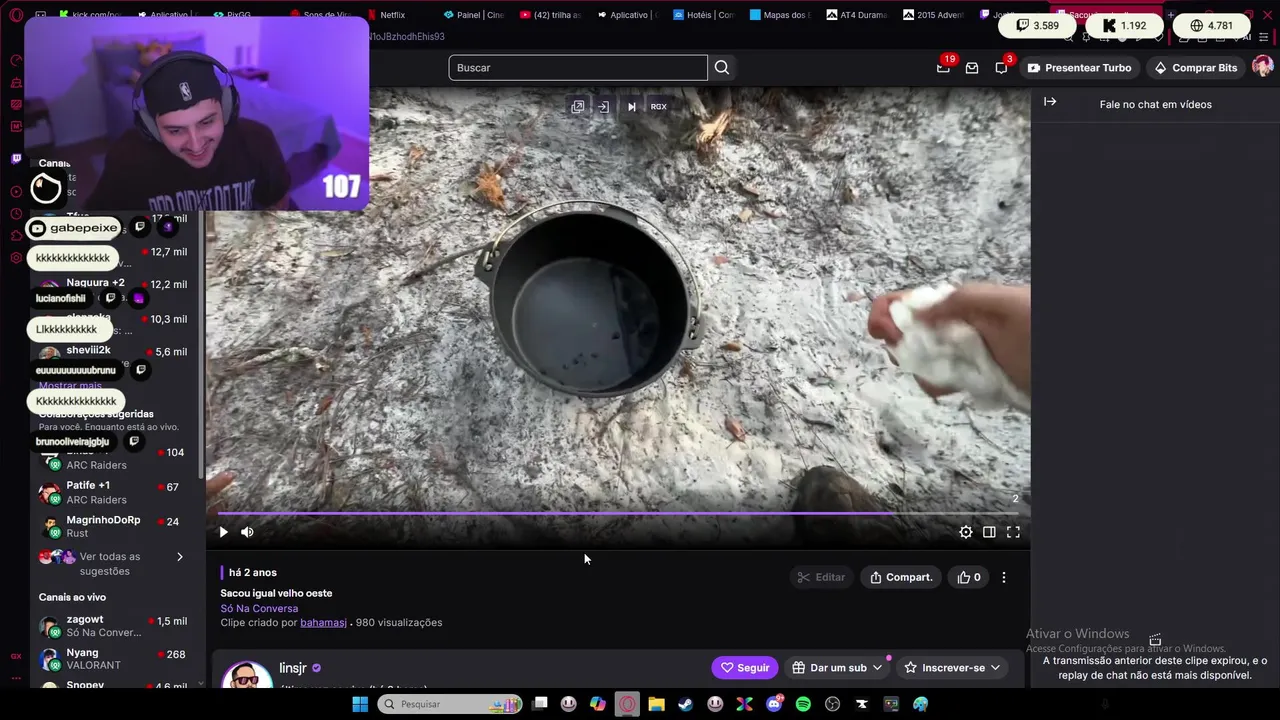Open the three-dot more options menu for the clip
This screenshot has height=720, width=1280.
pyautogui.click(x=1004, y=577)
